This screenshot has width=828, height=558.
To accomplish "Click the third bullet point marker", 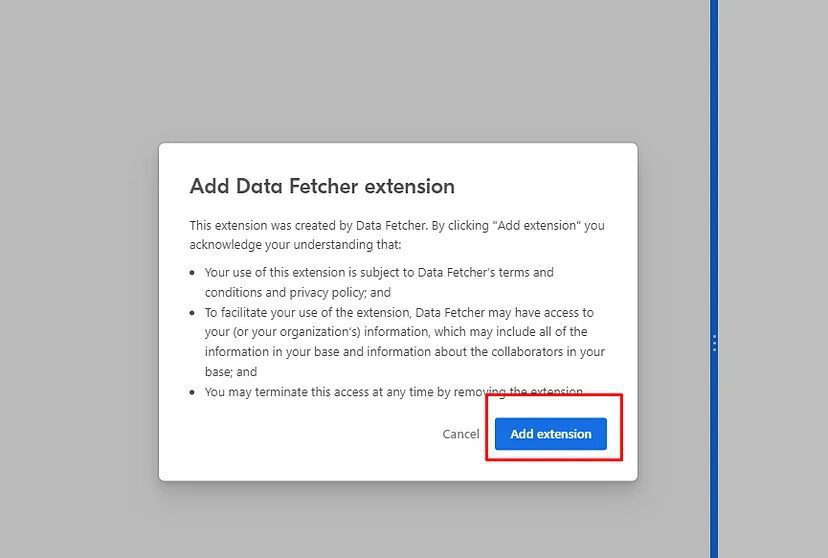I will point(193,393).
